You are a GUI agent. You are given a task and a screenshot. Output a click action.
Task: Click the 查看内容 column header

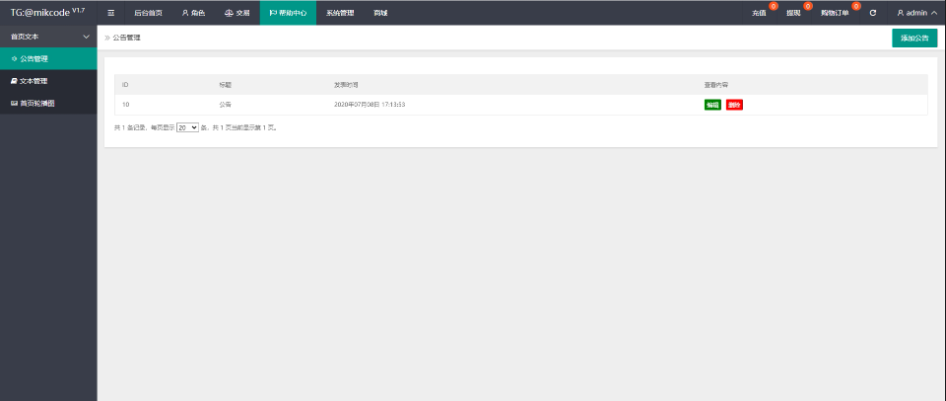tap(716, 85)
